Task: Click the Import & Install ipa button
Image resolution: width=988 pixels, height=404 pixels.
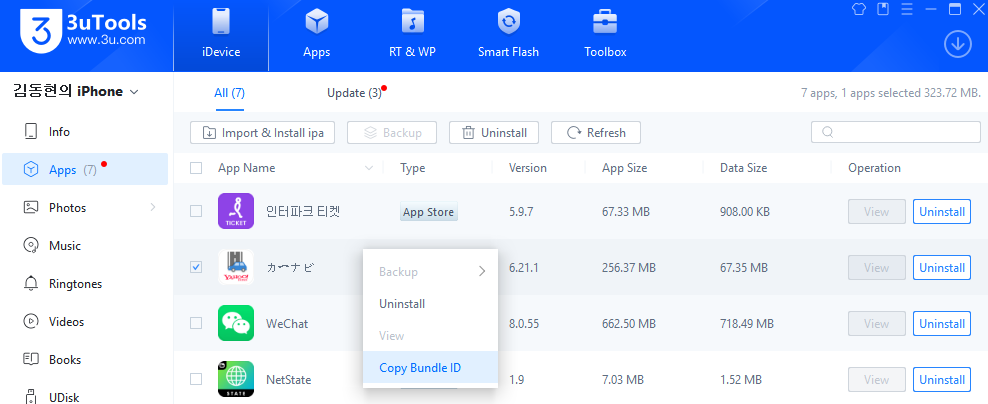Action: click(x=263, y=132)
